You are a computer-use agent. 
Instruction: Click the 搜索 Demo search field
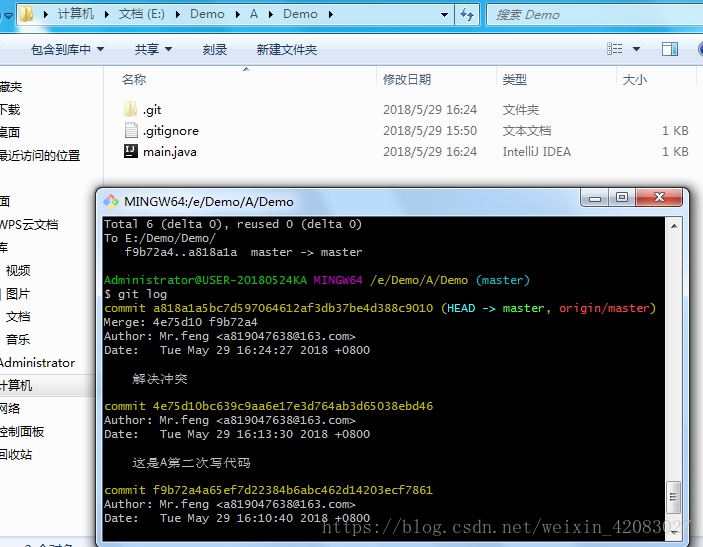(595, 15)
